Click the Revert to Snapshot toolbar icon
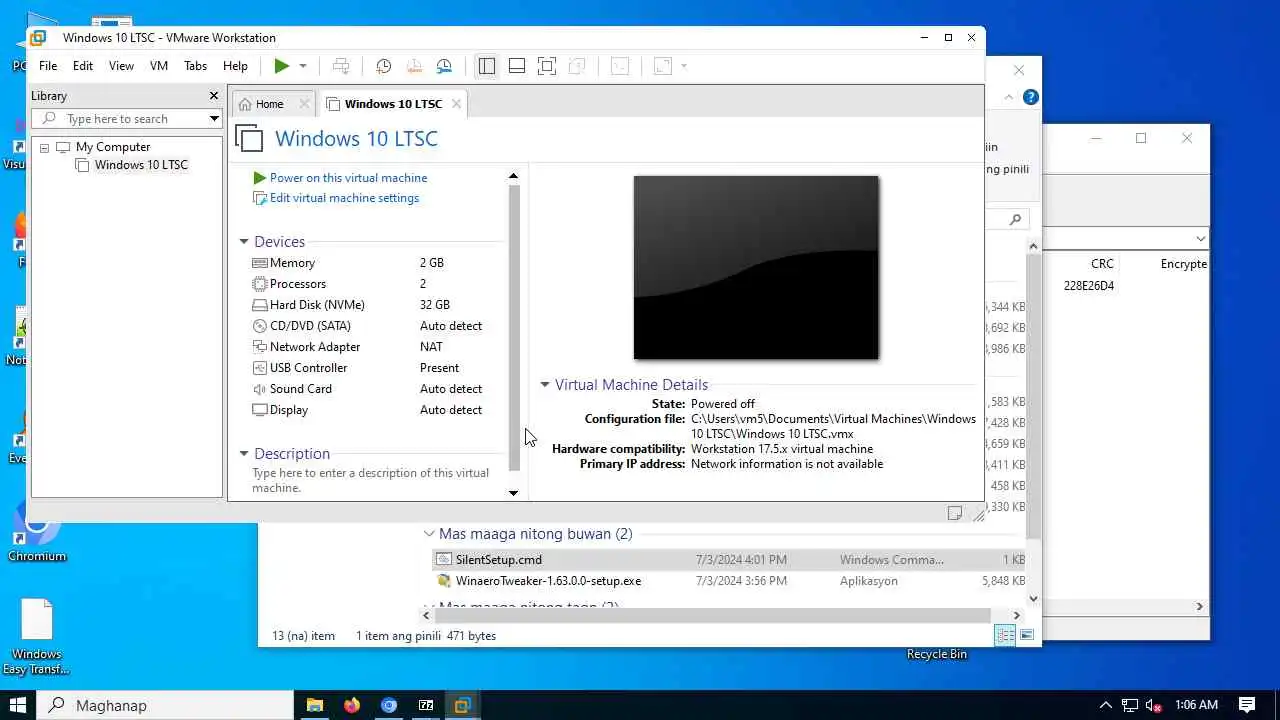The height and width of the screenshot is (720, 1280). [414, 66]
